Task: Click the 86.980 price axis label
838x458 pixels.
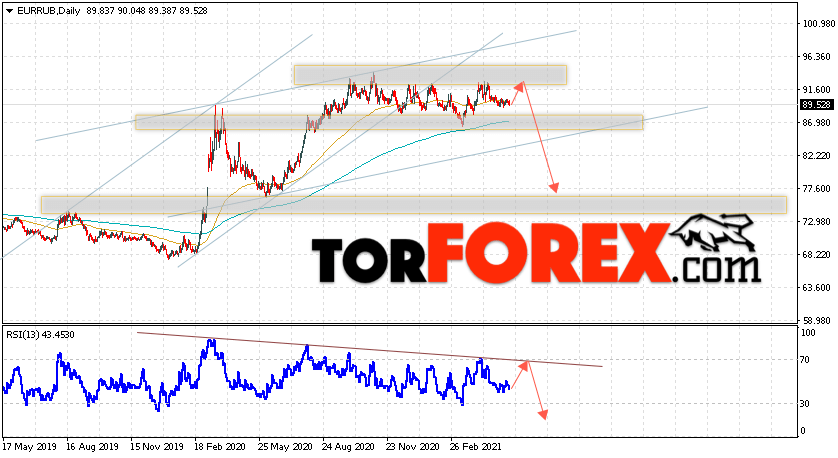Action: (817, 123)
